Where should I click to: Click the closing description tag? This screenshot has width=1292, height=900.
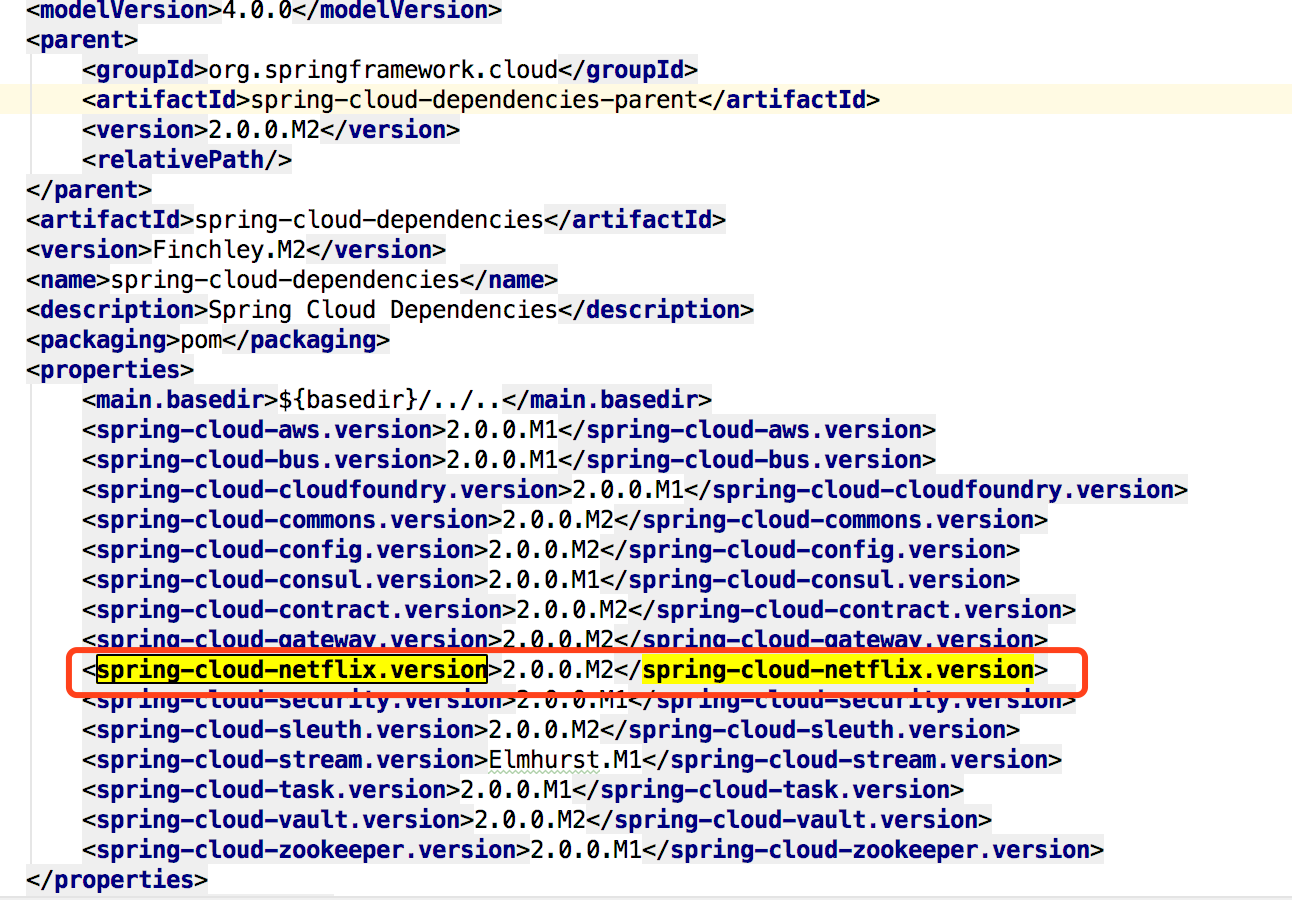click(x=655, y=310)
